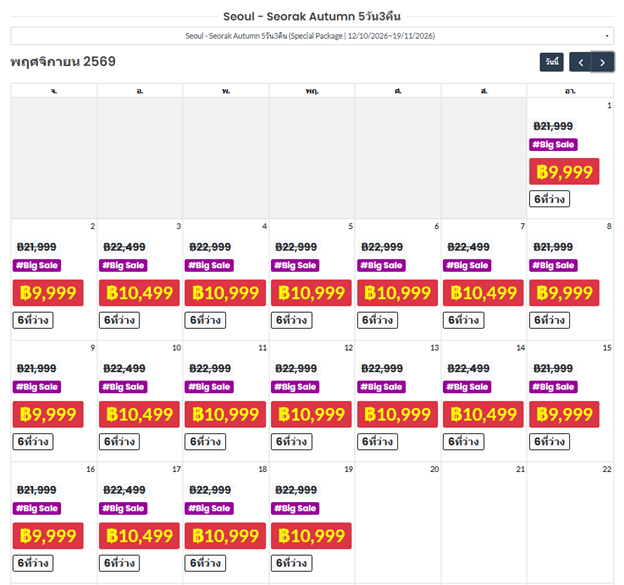Screen dimensions: 624x585
Task: Go to the next month using the right chevron
Action: tap(603, 62)
